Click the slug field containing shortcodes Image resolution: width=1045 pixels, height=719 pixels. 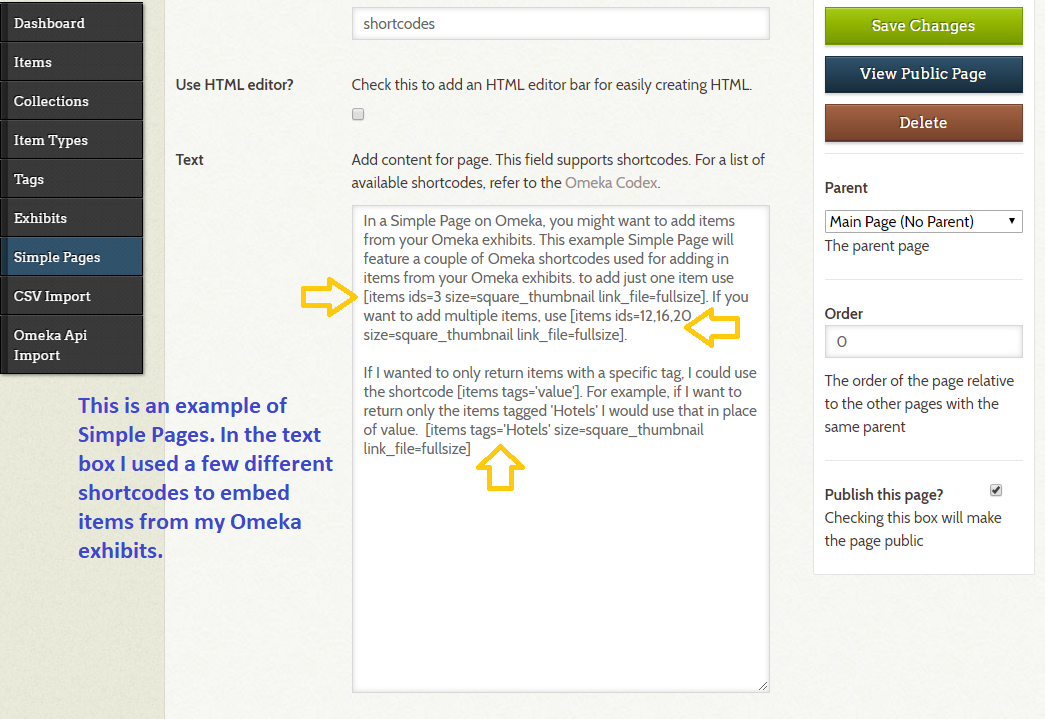(x=560, y=24)
